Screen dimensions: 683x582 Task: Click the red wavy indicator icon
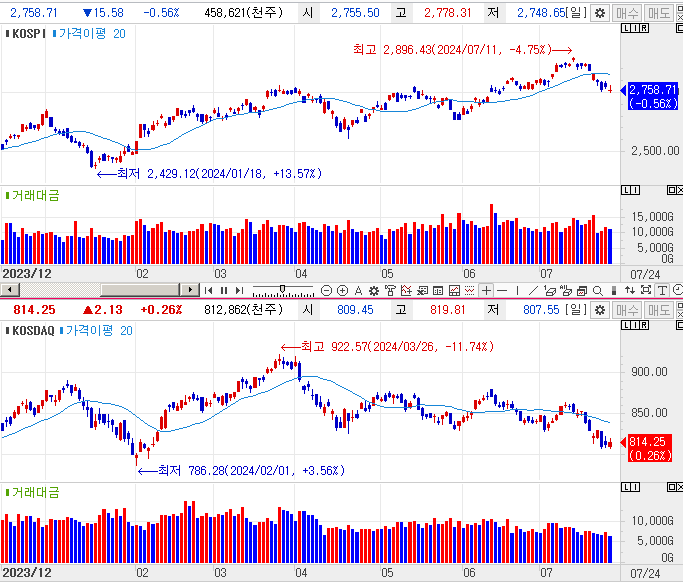pos(469,291)
